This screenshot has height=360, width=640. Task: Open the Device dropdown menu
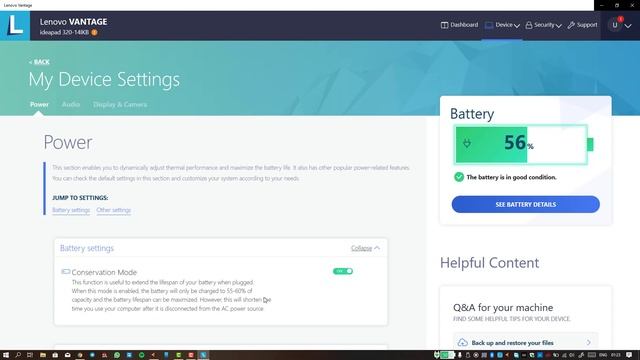point(502,25)
